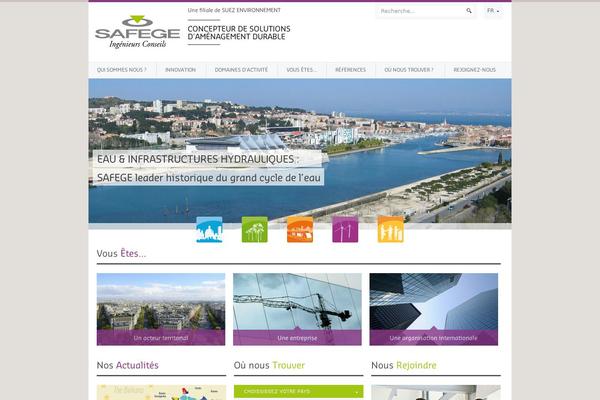Click the 'Où nous Trouver' heading
The width and height of the screenshot is (600, 400).
point(269,365)
